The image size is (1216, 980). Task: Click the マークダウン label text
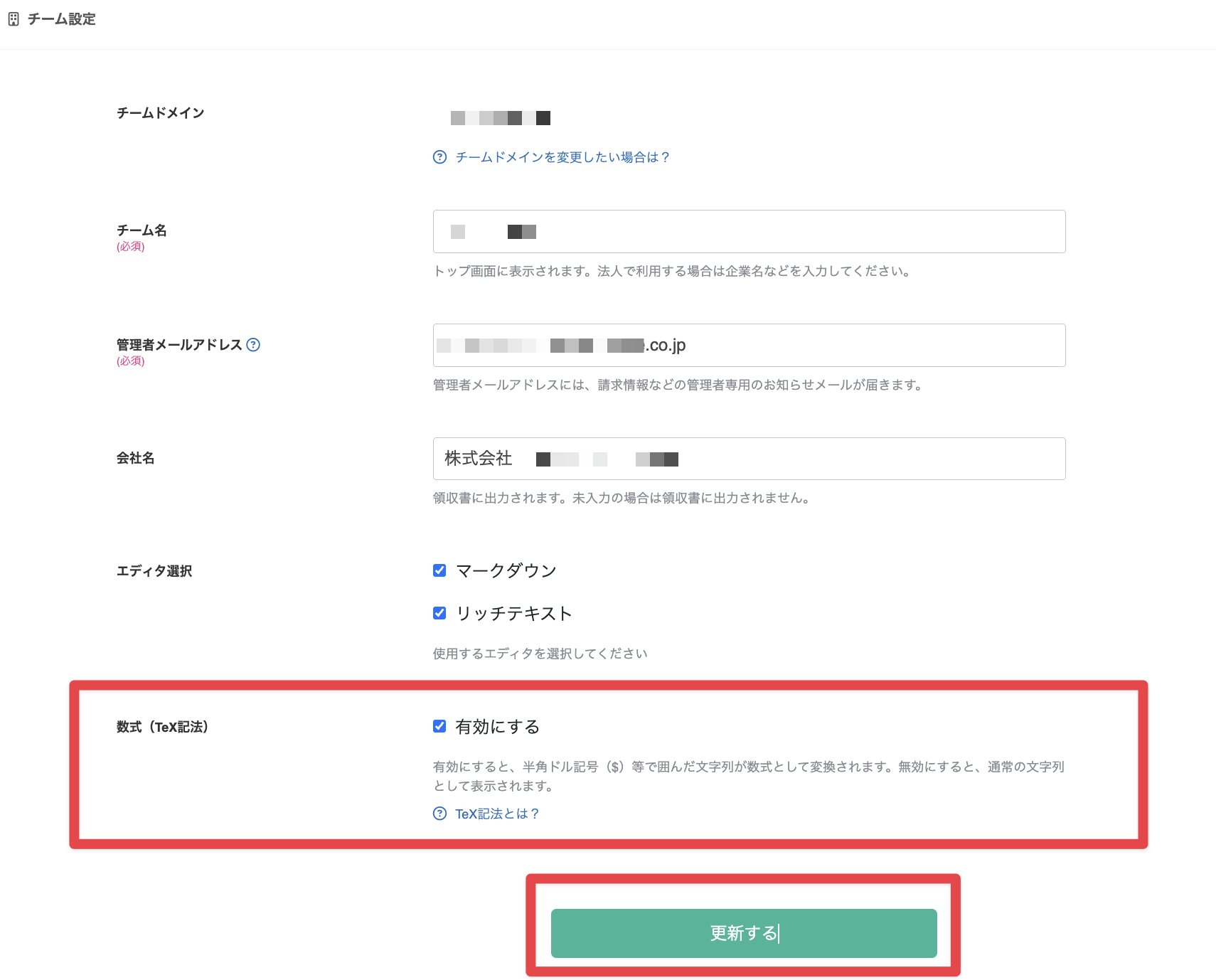506,570
